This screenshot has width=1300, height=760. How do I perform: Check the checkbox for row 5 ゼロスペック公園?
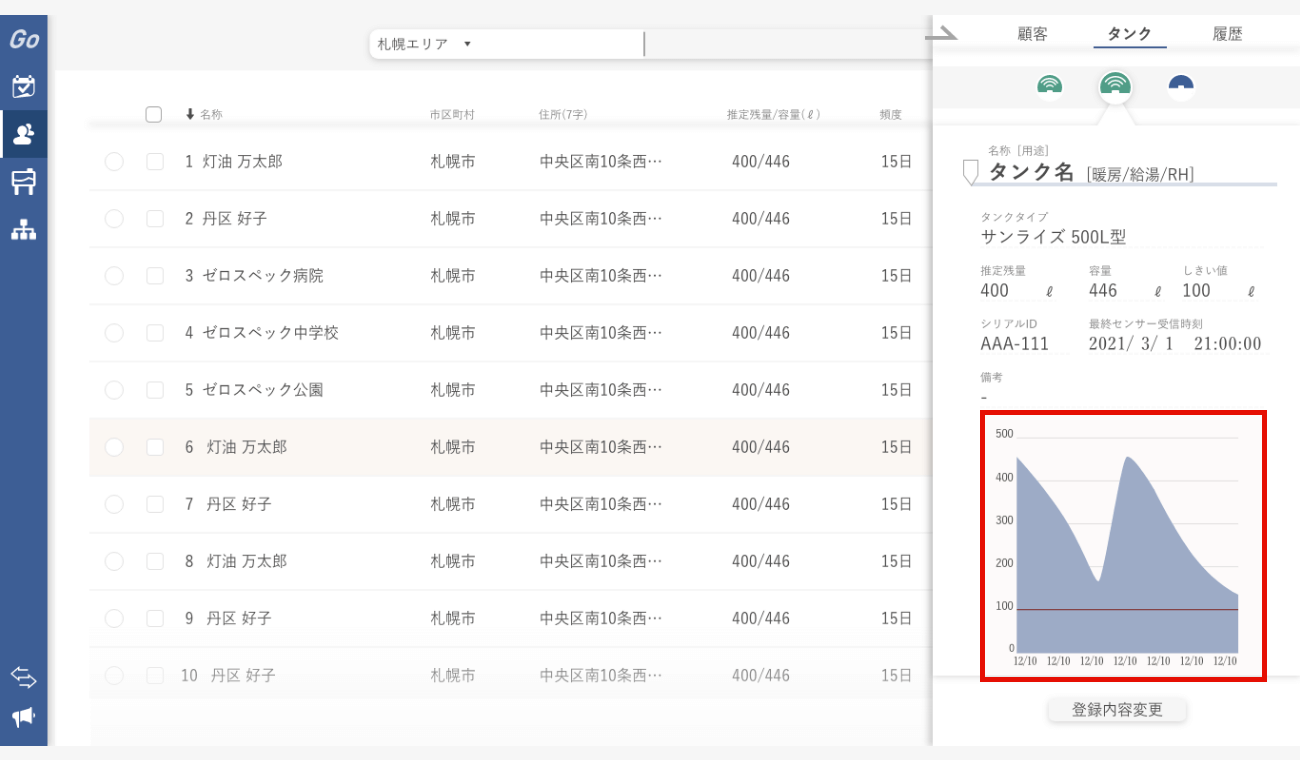coord(155,389)
